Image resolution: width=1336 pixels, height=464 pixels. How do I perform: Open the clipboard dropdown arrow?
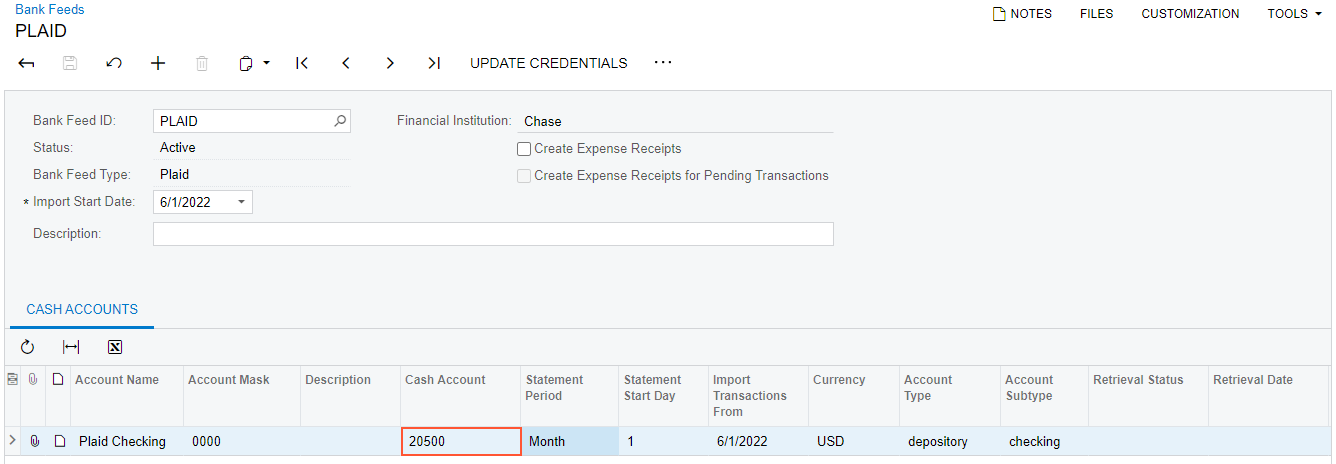(x=267, y=63)
